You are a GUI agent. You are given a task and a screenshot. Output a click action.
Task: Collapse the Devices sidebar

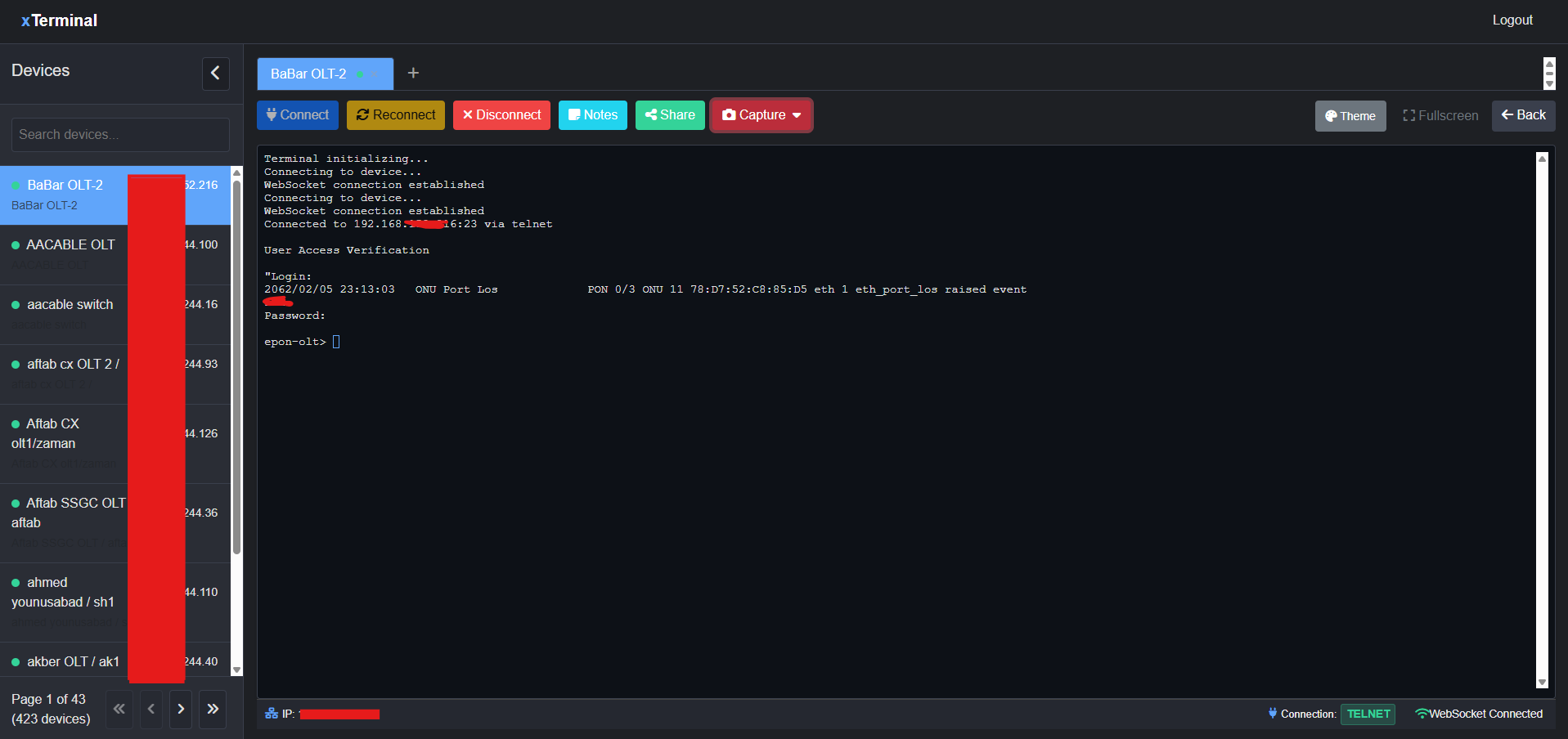pyautogui.click(x=215, y=74)
